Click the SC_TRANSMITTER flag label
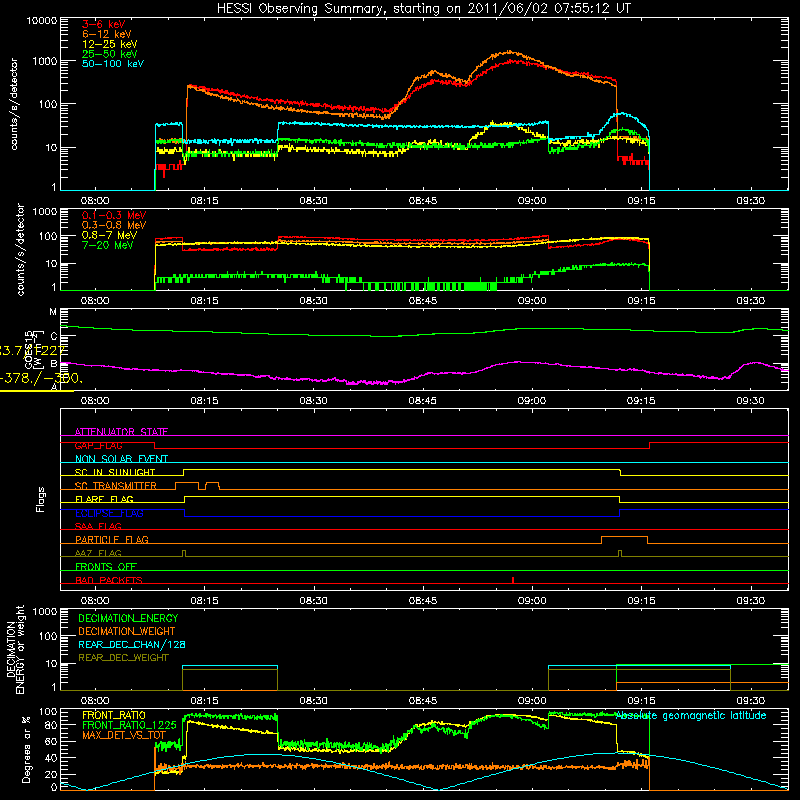800x800 pixels. (116, 485)
